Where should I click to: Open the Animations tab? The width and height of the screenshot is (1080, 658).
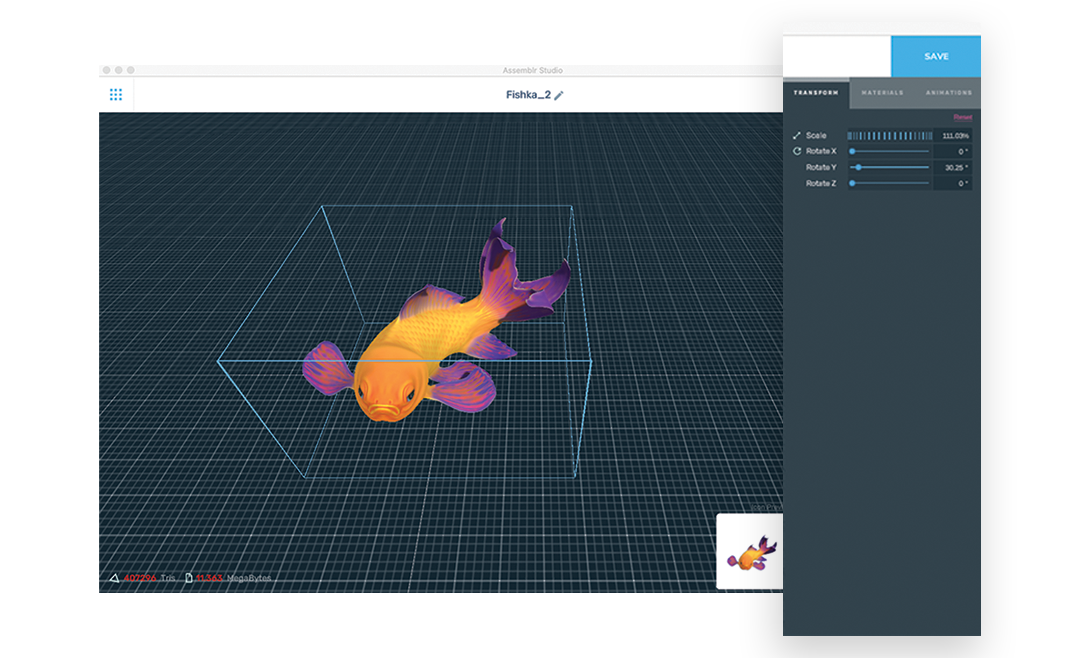click(948, 93)
